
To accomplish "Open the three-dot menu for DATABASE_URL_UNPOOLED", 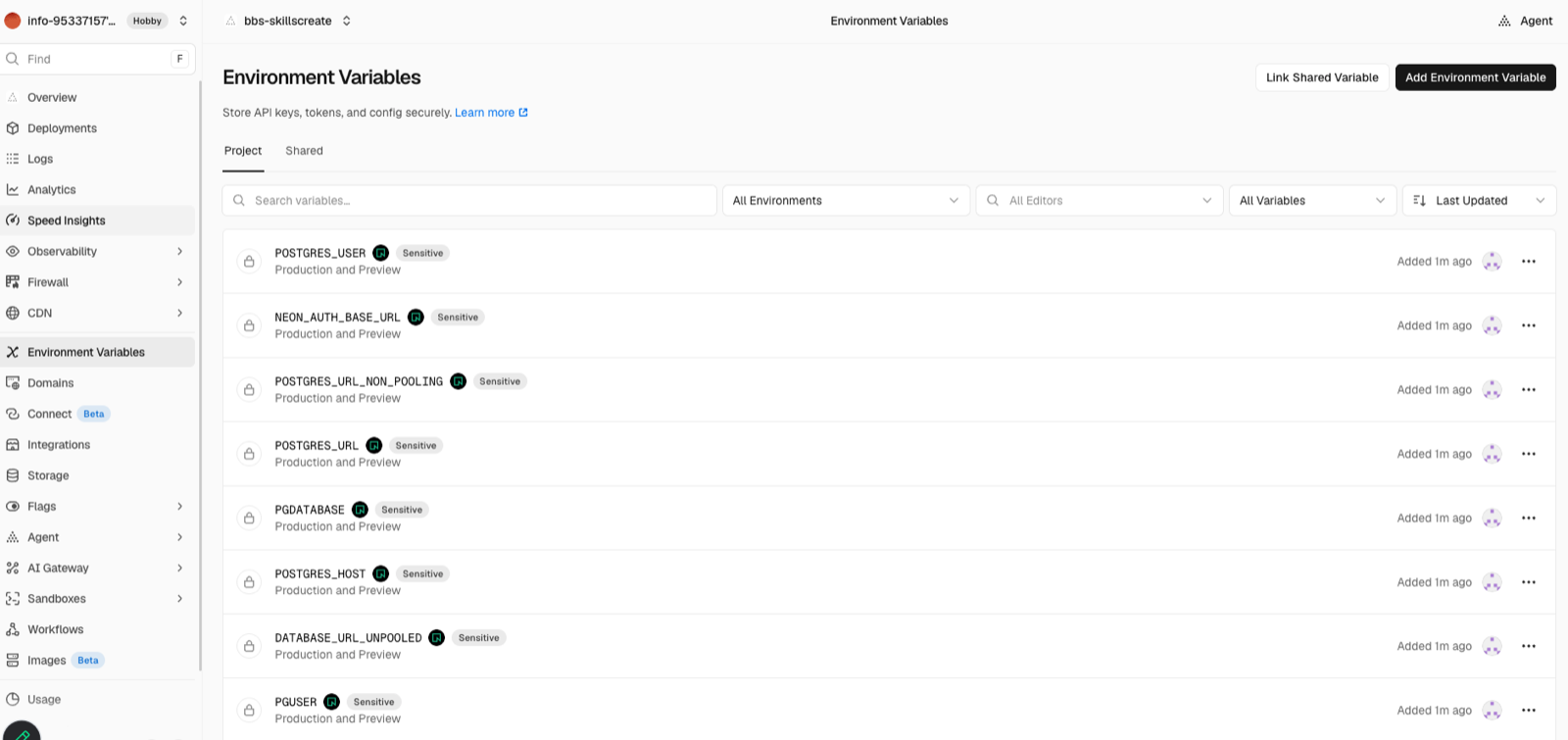I will click(x=1528, y=646).
